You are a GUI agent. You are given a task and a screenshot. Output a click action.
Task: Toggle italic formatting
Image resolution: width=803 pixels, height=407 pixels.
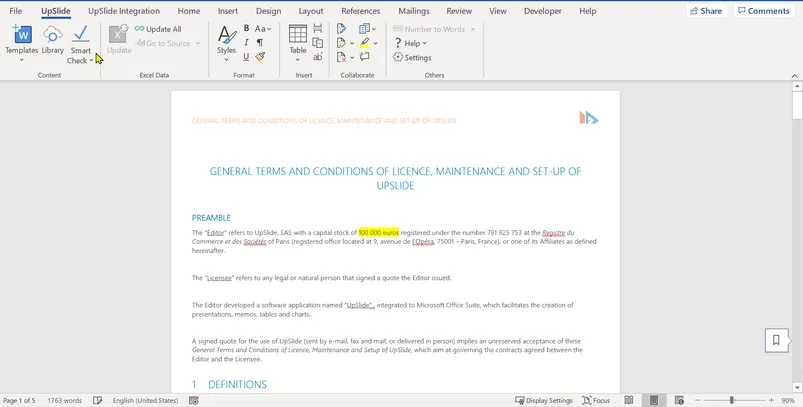point(246,42)
